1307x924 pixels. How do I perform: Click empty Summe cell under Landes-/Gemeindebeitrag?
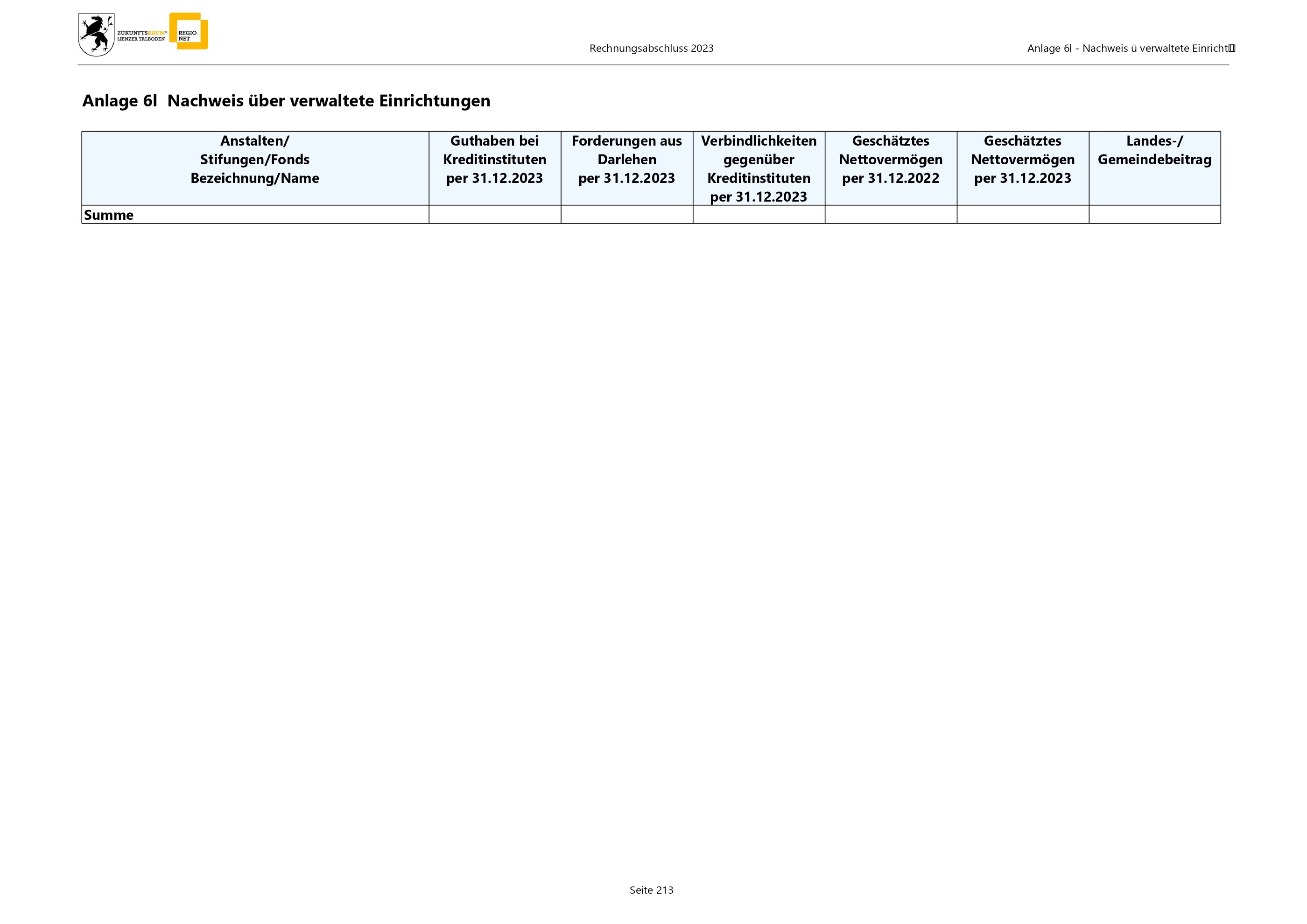pyautogui.click(x=1154, y=215)
